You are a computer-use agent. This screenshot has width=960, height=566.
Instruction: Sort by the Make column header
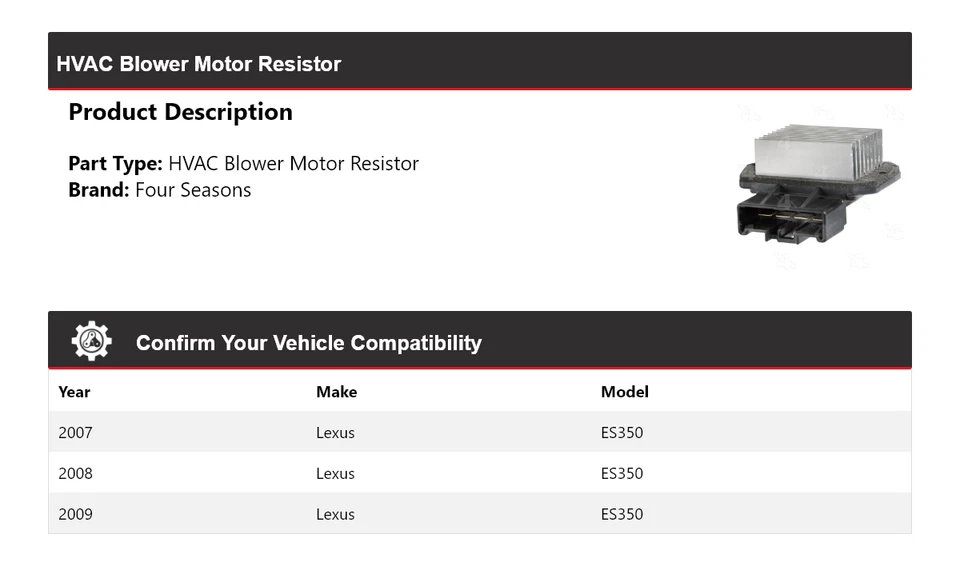click(336, 392)
